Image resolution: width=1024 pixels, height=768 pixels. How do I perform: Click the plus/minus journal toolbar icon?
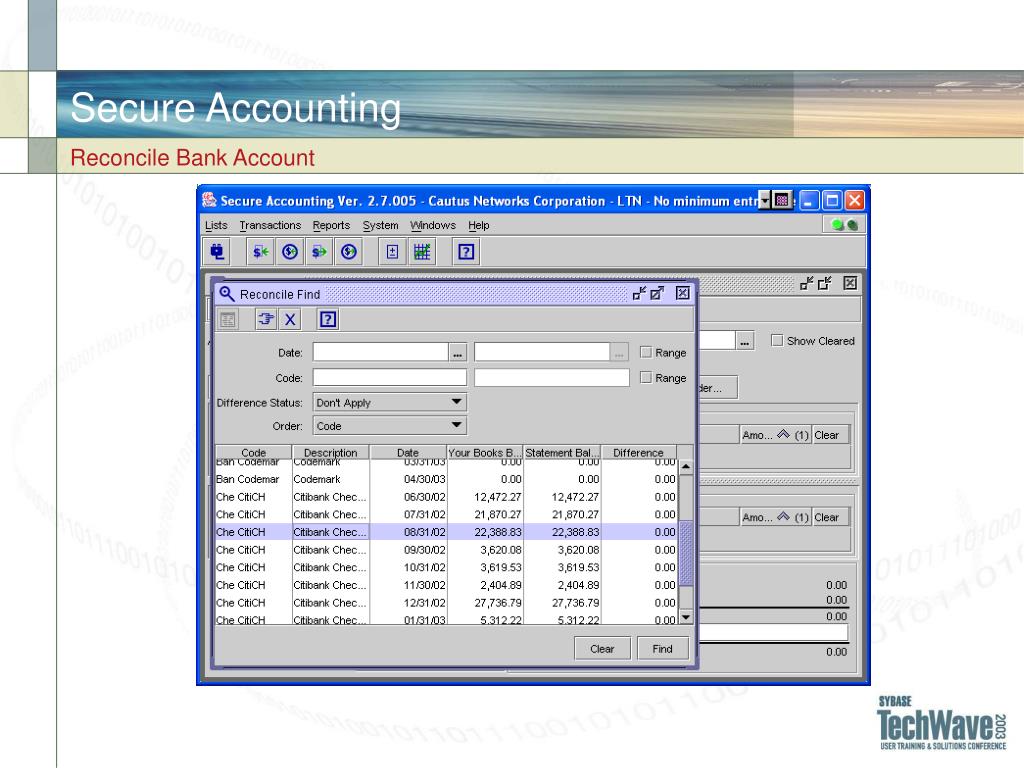pyautogui.click(x=392, y=251)
